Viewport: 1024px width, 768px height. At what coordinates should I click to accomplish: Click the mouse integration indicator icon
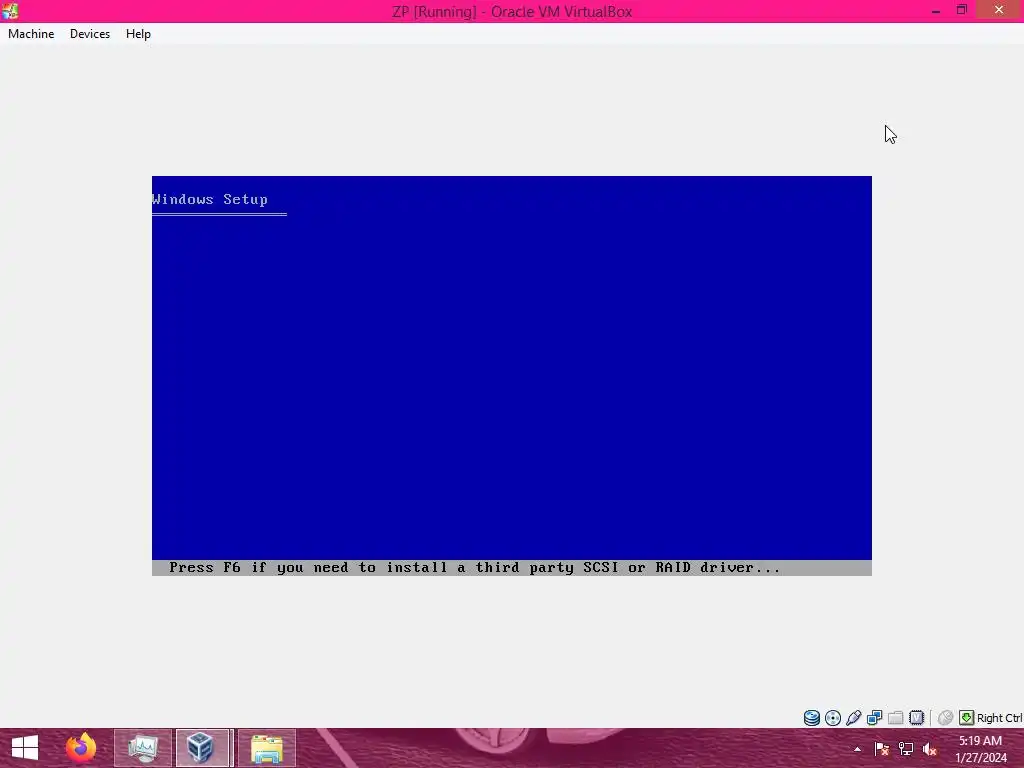click(945, 718)
